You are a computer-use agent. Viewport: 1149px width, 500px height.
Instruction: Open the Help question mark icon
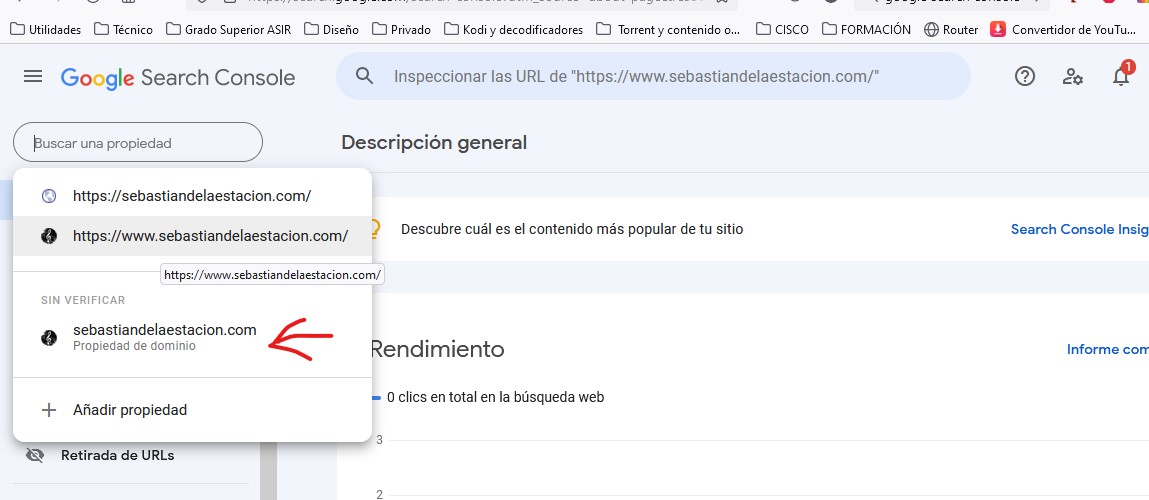tap(1024, 76)
